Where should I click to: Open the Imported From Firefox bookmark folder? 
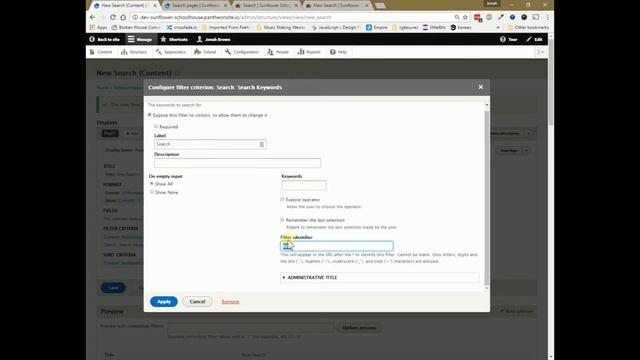coord(226,27)
